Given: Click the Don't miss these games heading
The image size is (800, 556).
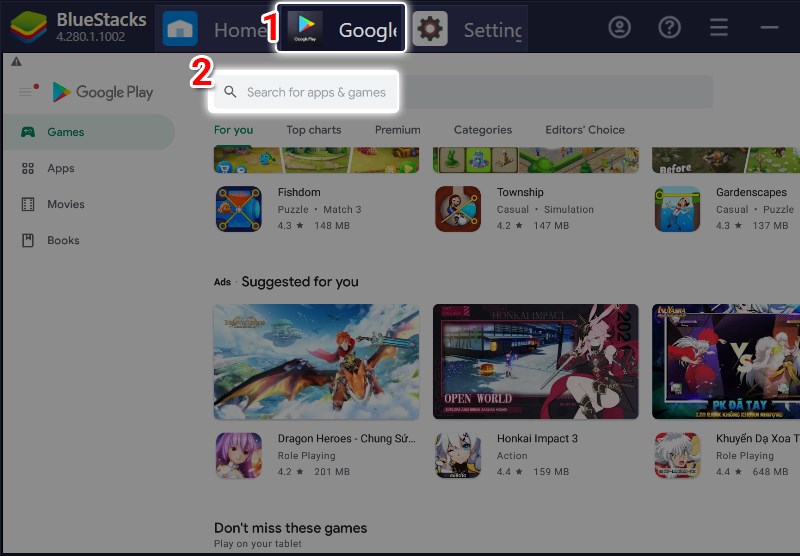Looking at the screenshot, I should tap(290, 528).
